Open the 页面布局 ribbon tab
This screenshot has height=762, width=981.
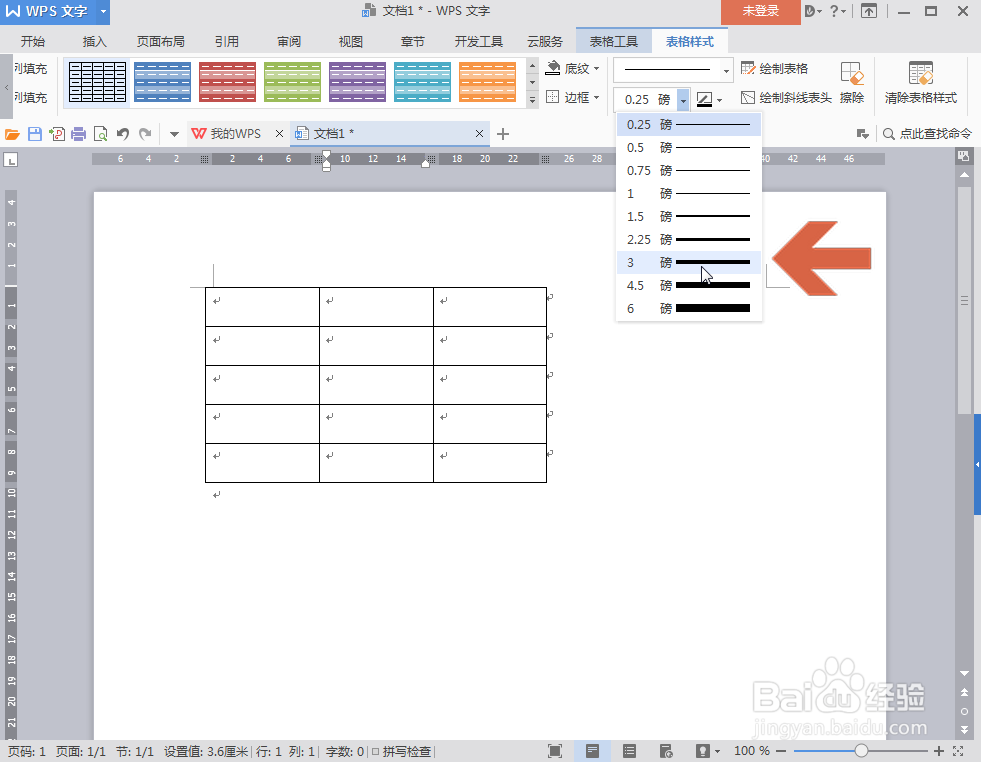pyautogui.click(x=161, y=41)
